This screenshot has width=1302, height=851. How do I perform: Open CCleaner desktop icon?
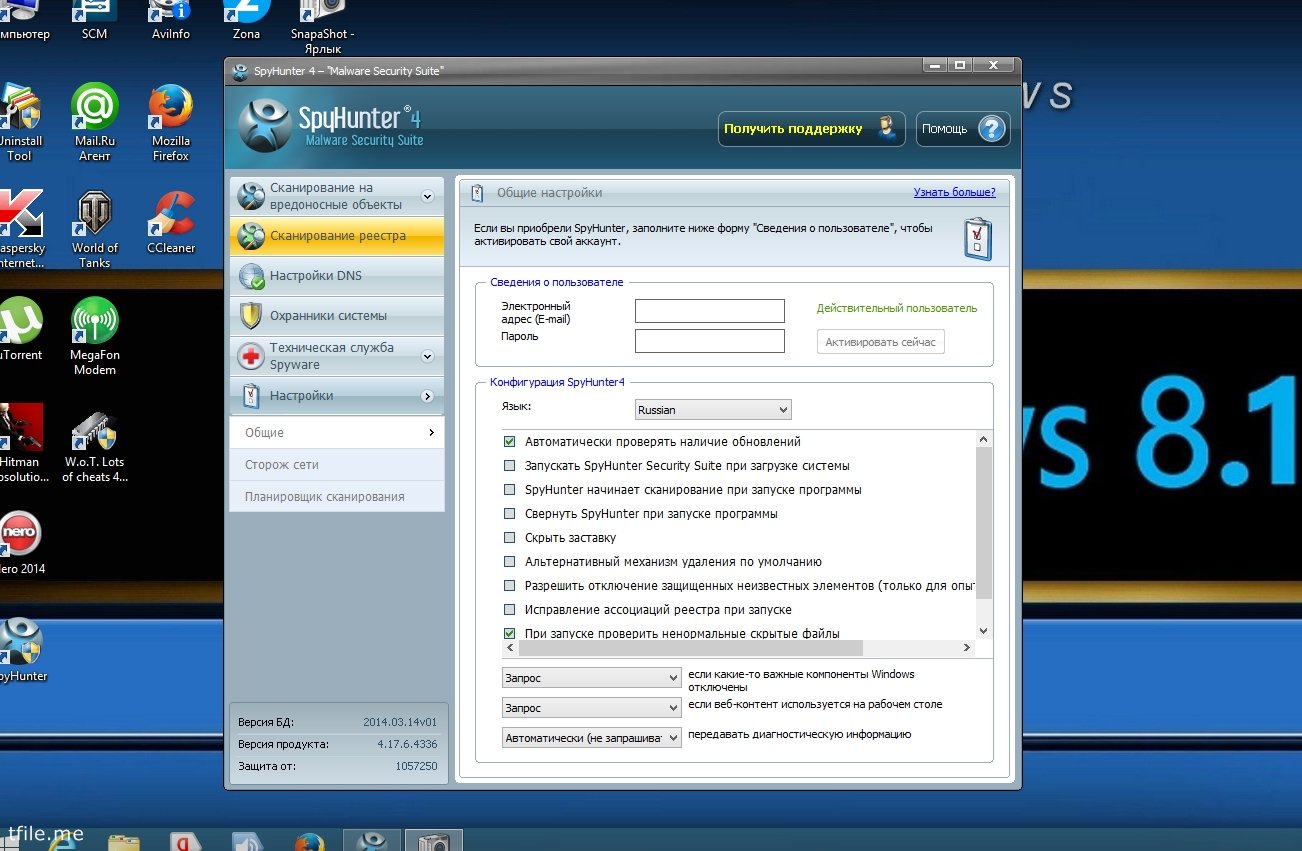171,222
